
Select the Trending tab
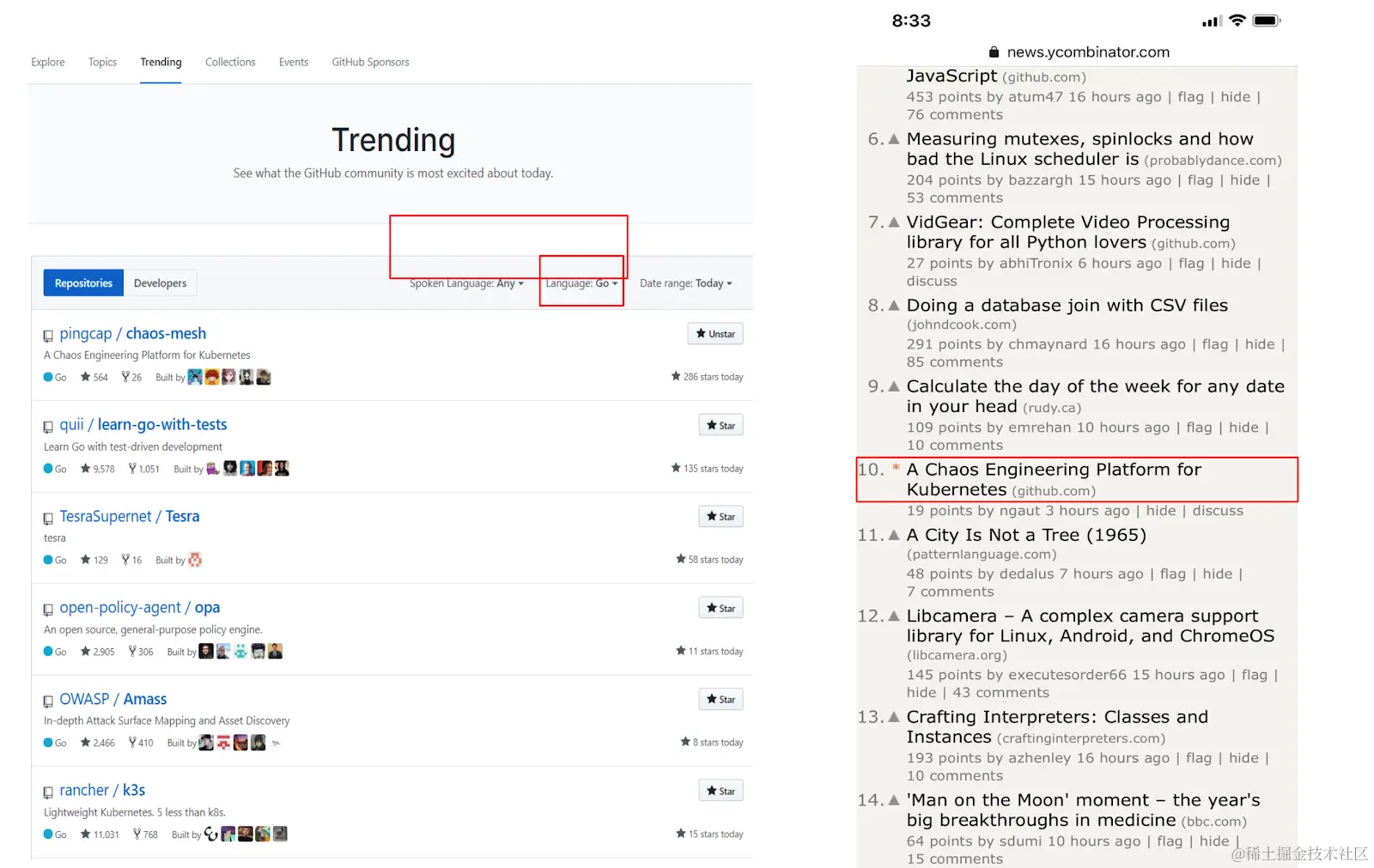coord(161,62)
